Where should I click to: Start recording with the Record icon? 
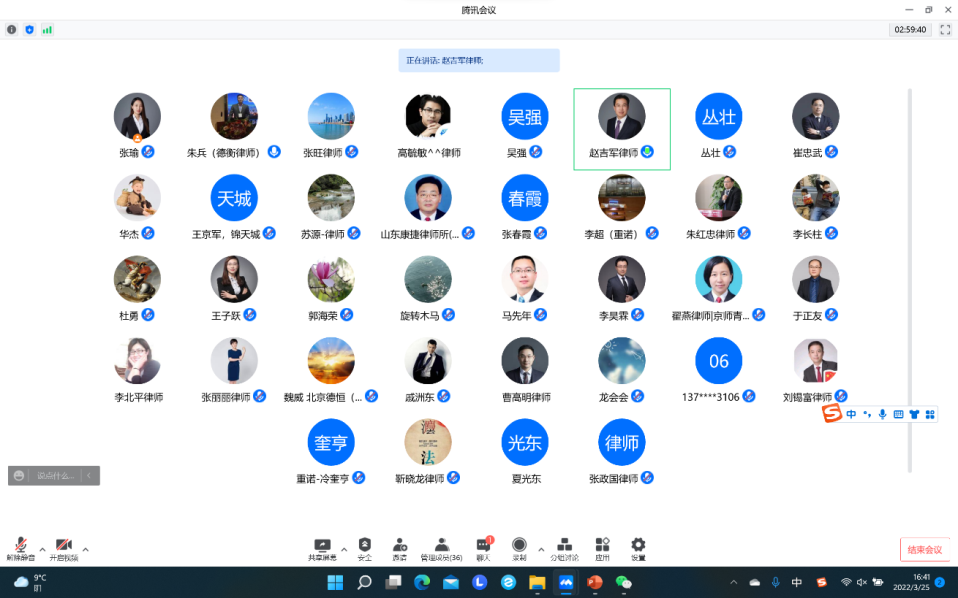click(x=519, y=547)
